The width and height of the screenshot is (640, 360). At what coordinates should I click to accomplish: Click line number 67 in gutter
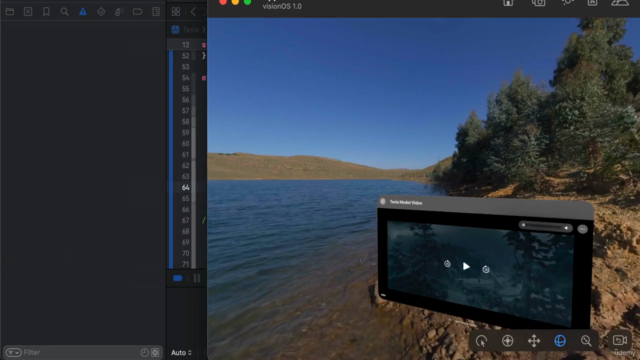pos(186,220)
